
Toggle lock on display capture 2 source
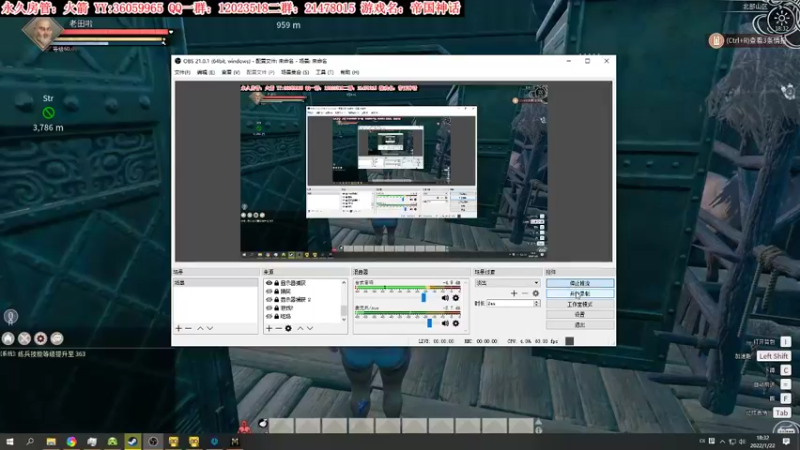277,299
